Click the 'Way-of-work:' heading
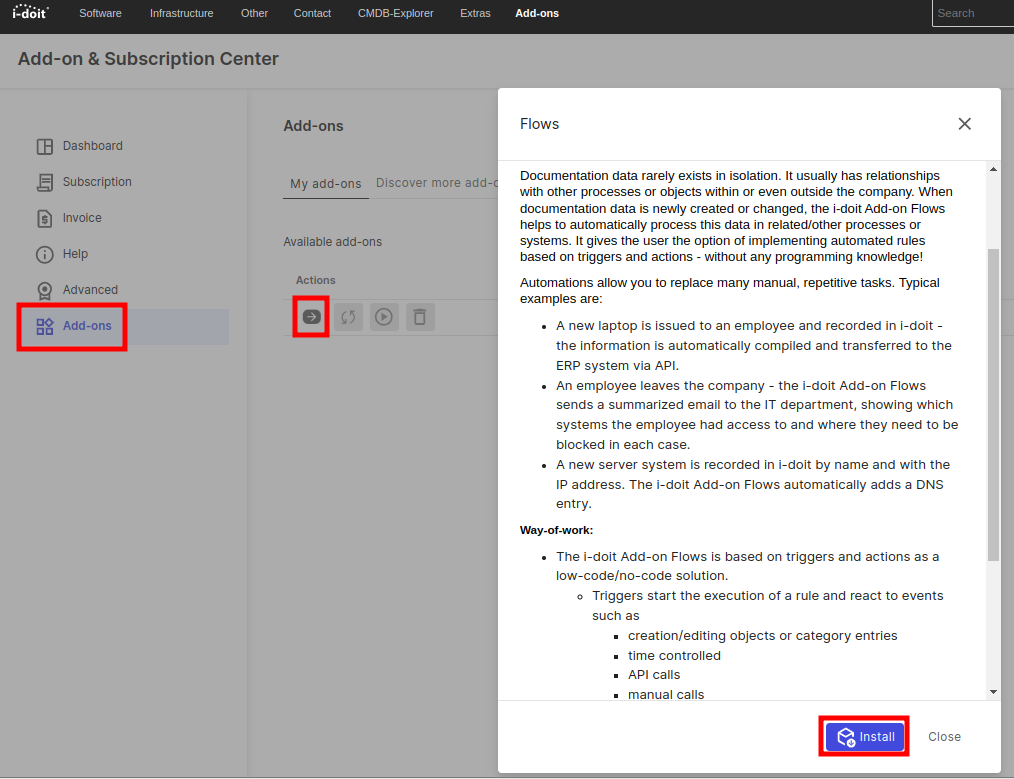Image resolution: width=1014 pixels, height=779 pixels. (556, 530)
